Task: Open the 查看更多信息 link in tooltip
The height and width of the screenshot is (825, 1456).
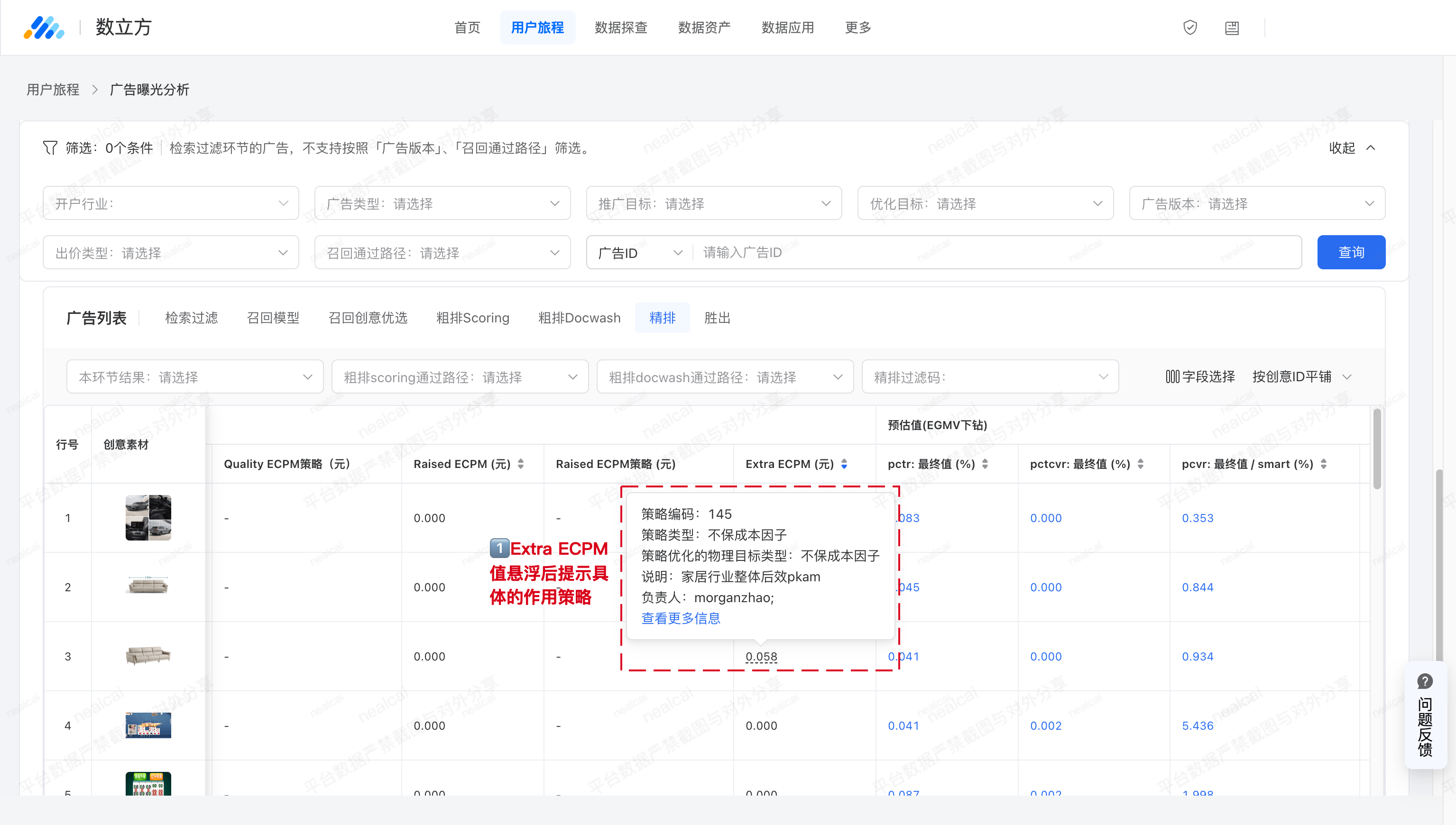Action: [x=681, y=618]
